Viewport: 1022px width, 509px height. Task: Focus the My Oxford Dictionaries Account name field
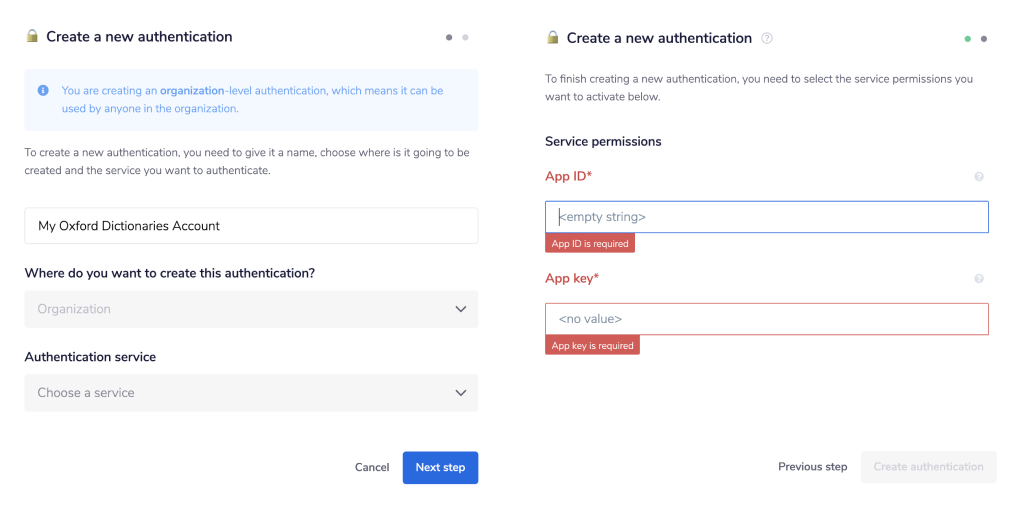point(251,226)
